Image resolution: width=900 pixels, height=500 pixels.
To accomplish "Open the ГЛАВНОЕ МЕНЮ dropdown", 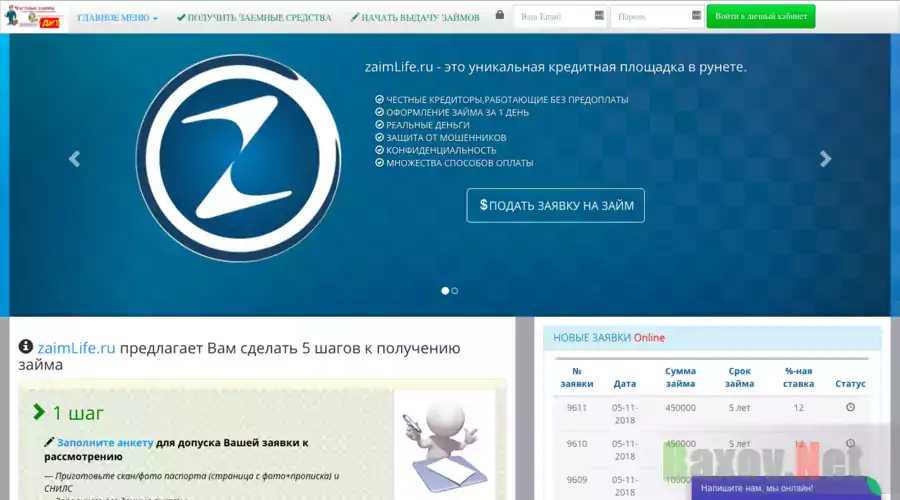I will point(117,18).
